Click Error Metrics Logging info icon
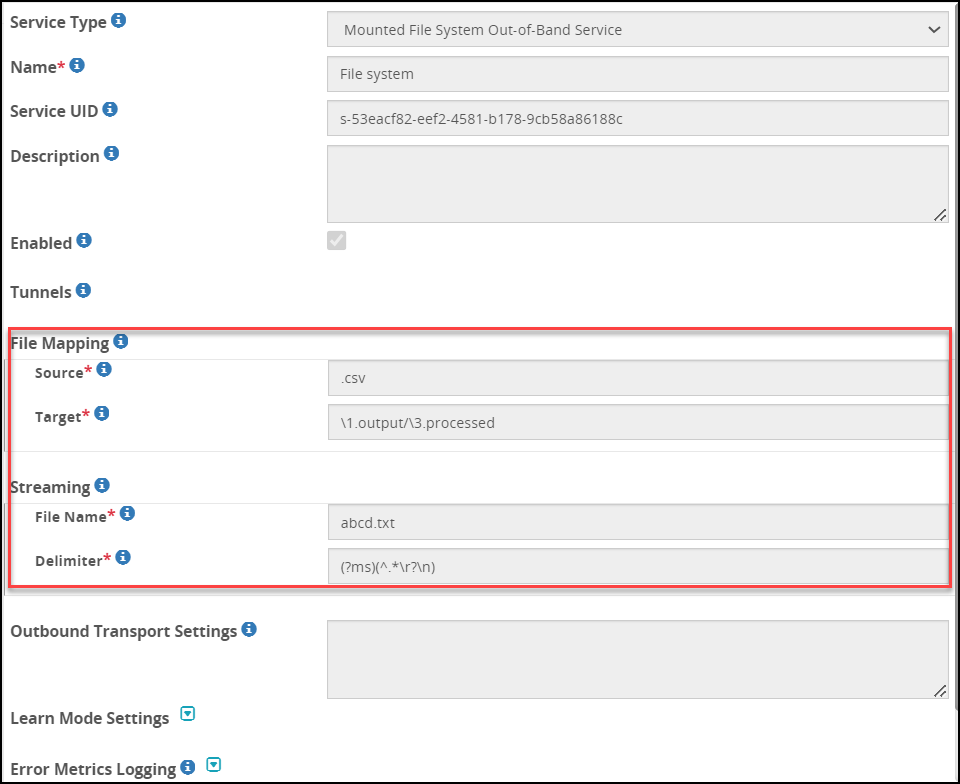The height and width of the screenshot is (784, 960). coord(188,767)
